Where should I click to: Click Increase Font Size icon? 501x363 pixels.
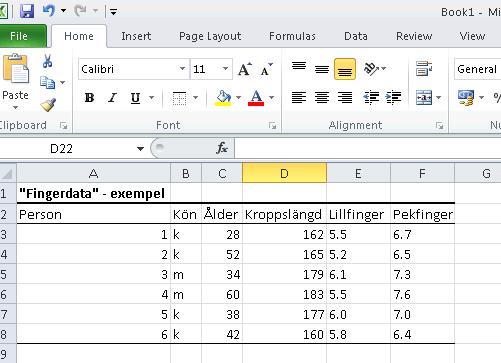[245, 69]
